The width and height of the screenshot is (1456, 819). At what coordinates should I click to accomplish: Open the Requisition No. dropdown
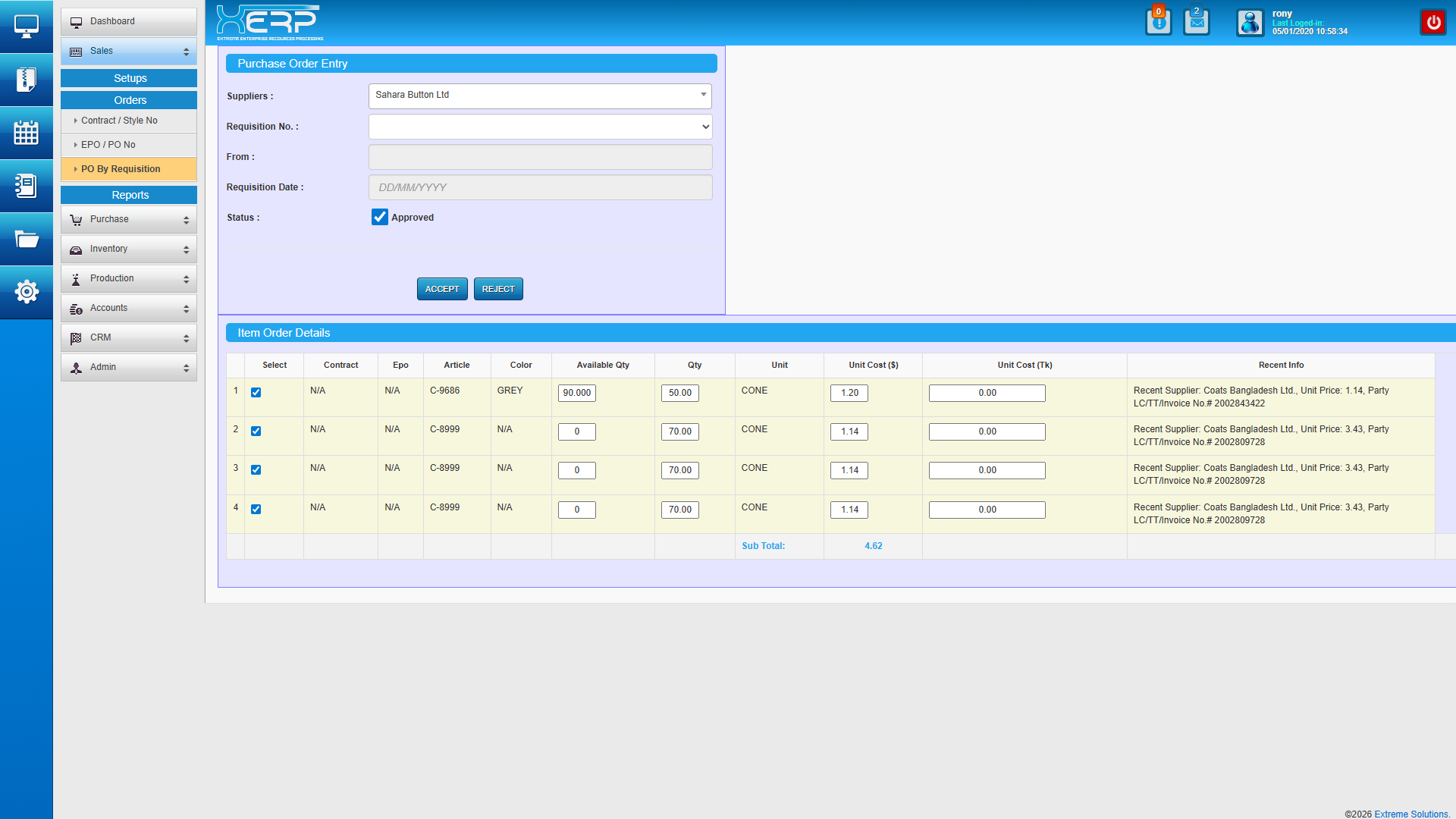pos(540,127)
